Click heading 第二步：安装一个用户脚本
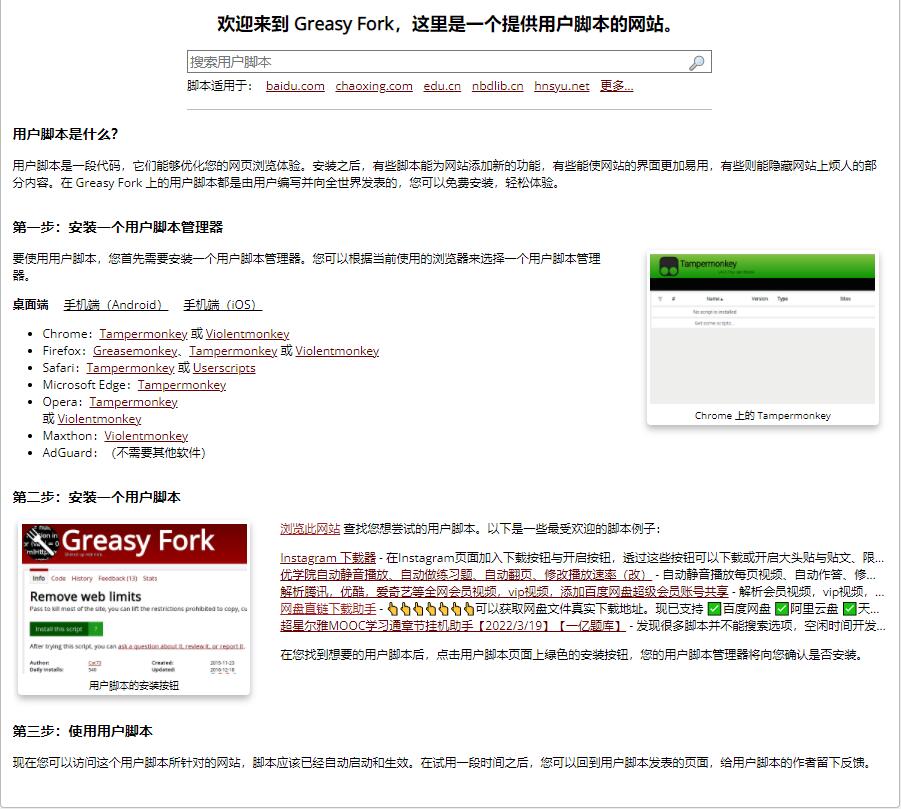Screen dimensions: 901x809 click(x=97, y=498)
